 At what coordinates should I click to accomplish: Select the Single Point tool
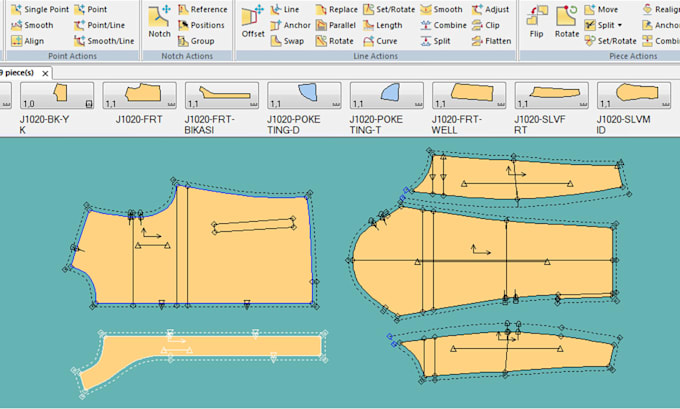[40, 9]
